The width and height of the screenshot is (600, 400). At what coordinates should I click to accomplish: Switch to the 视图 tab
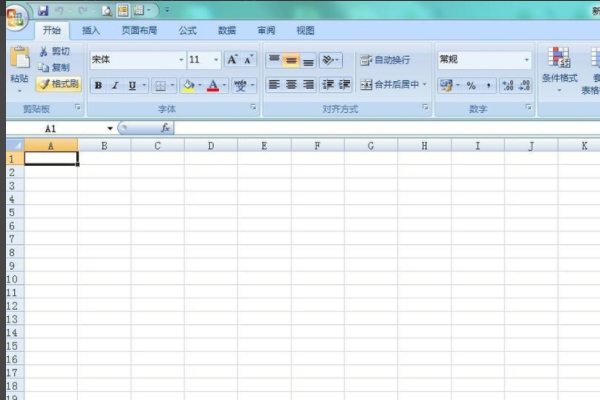point(305,30)
